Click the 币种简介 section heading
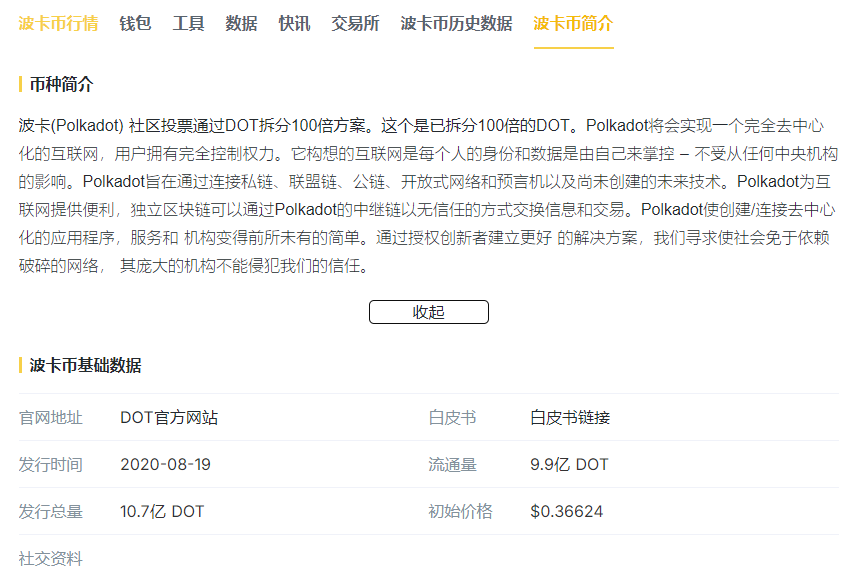This screenshot has width=846, height=575. [x=61, y=85]
